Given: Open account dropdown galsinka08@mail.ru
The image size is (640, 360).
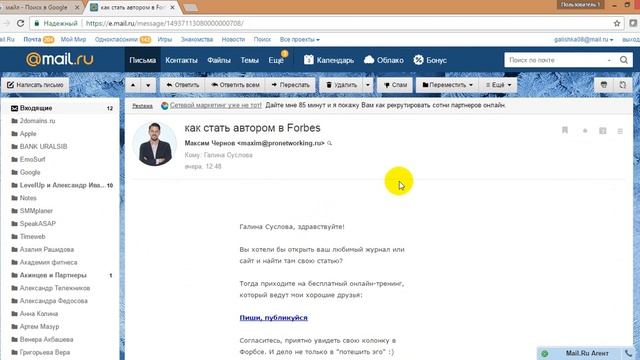Looking at the screenshot, I should click(583, 40).
